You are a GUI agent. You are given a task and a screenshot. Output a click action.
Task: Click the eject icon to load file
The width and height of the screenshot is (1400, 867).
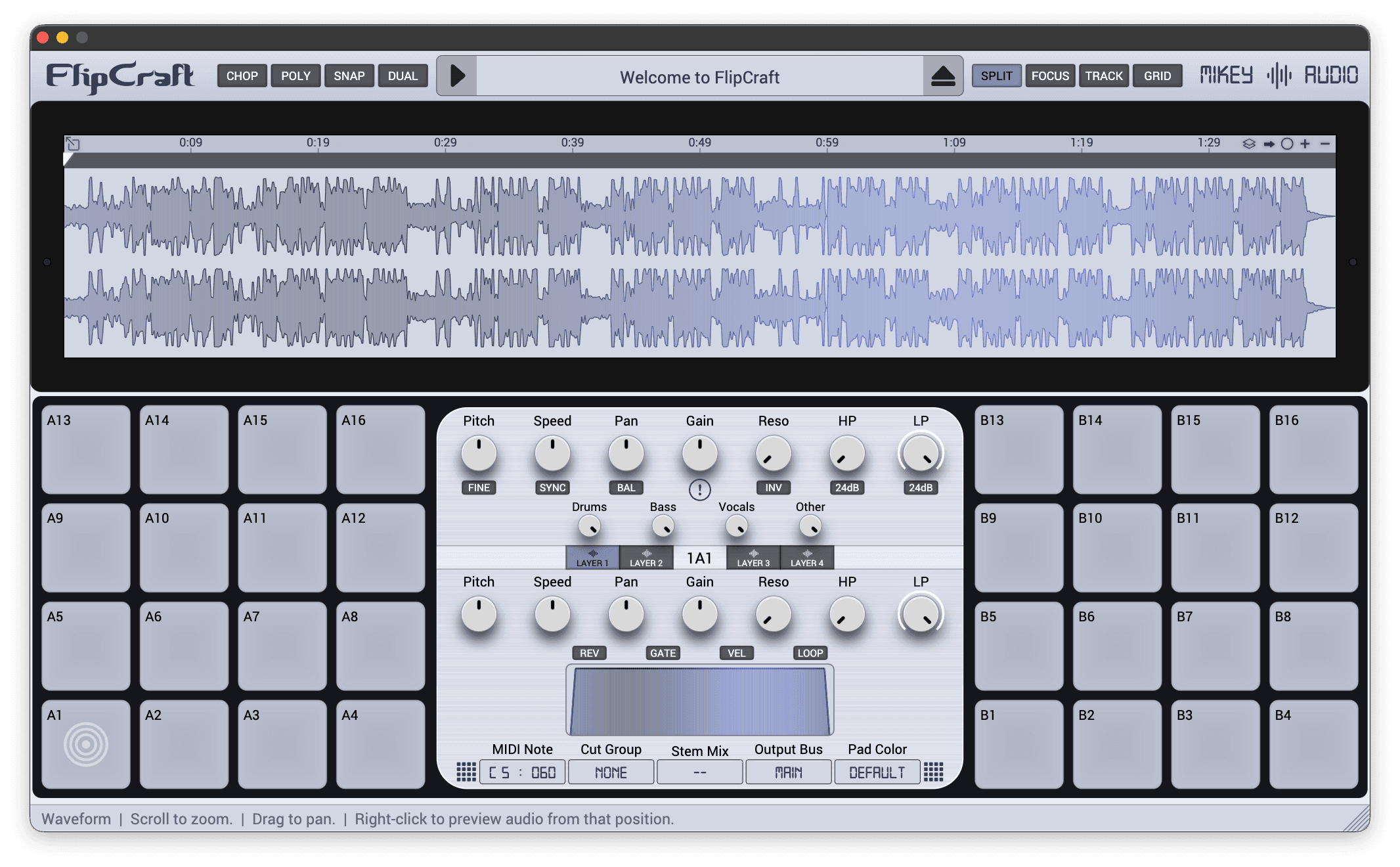pos(943,76)
